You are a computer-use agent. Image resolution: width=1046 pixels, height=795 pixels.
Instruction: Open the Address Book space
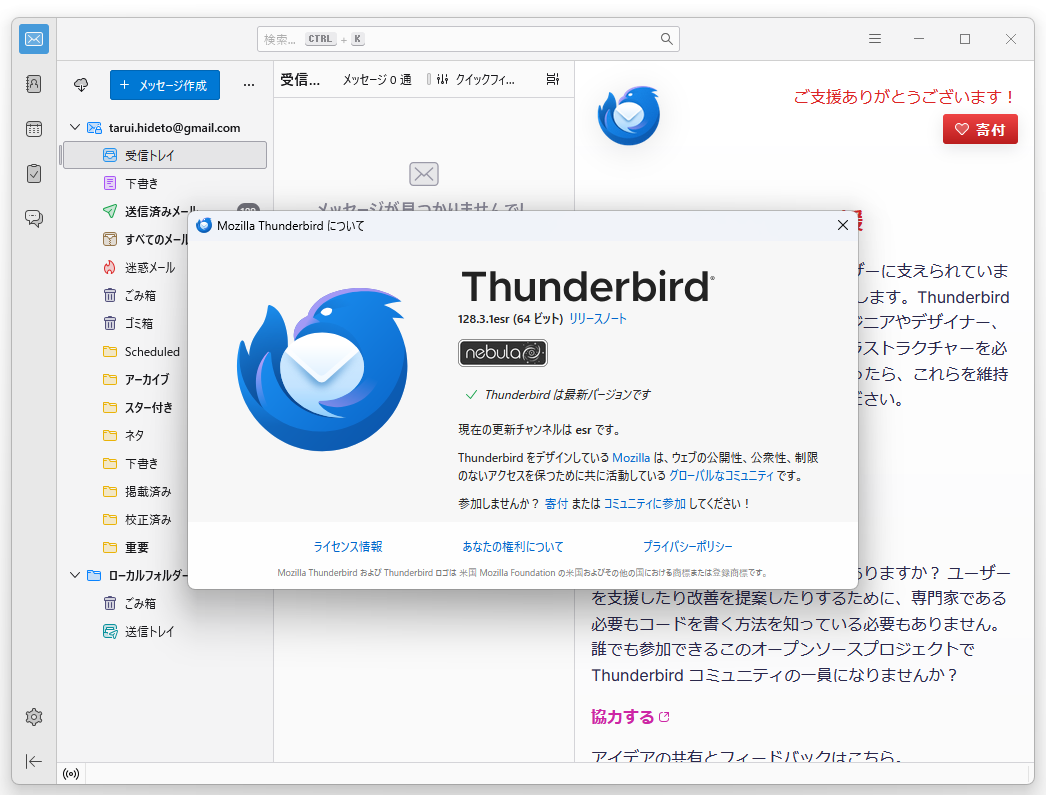pos(33,84)
